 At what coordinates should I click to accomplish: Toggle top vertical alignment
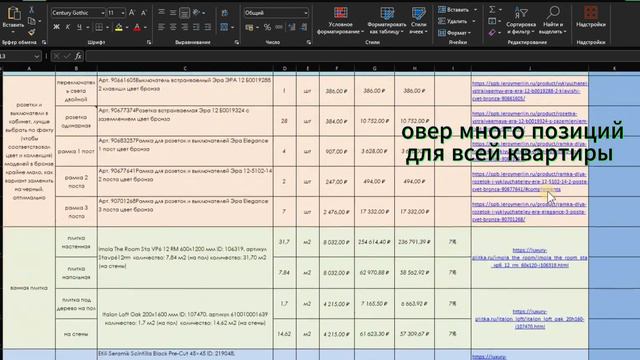click(162, 13)
